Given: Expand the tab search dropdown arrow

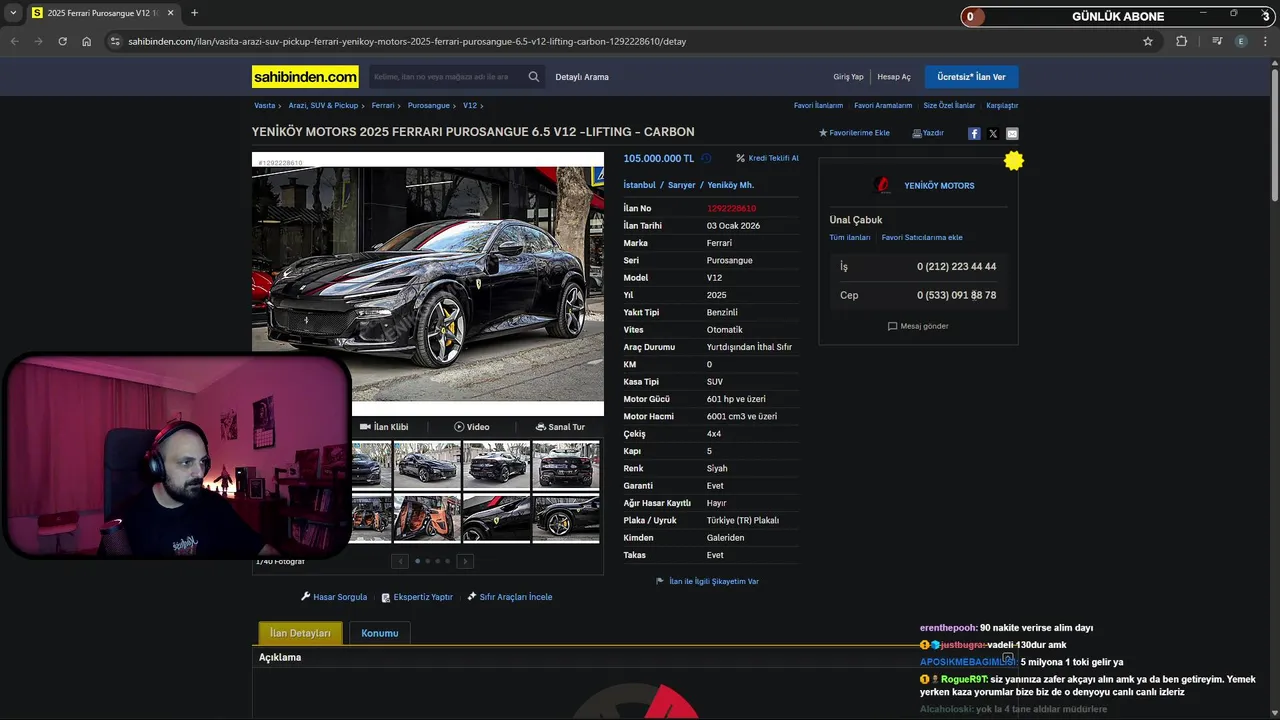Looking at the screenshot, I should (x=13, y=13).
